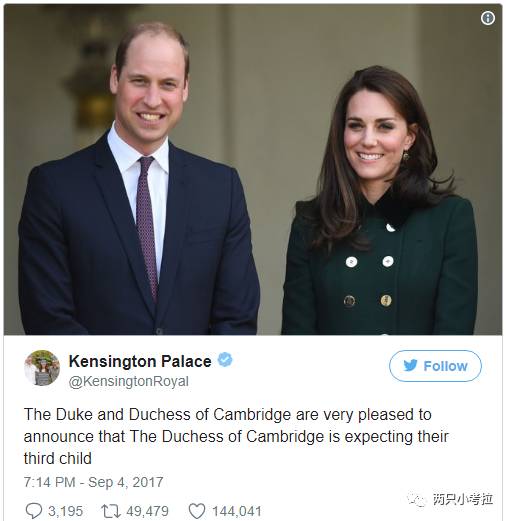The image size is (508, 521).
Task: Click the 两只小考拉 watermark text
Action: click(463, 499)
